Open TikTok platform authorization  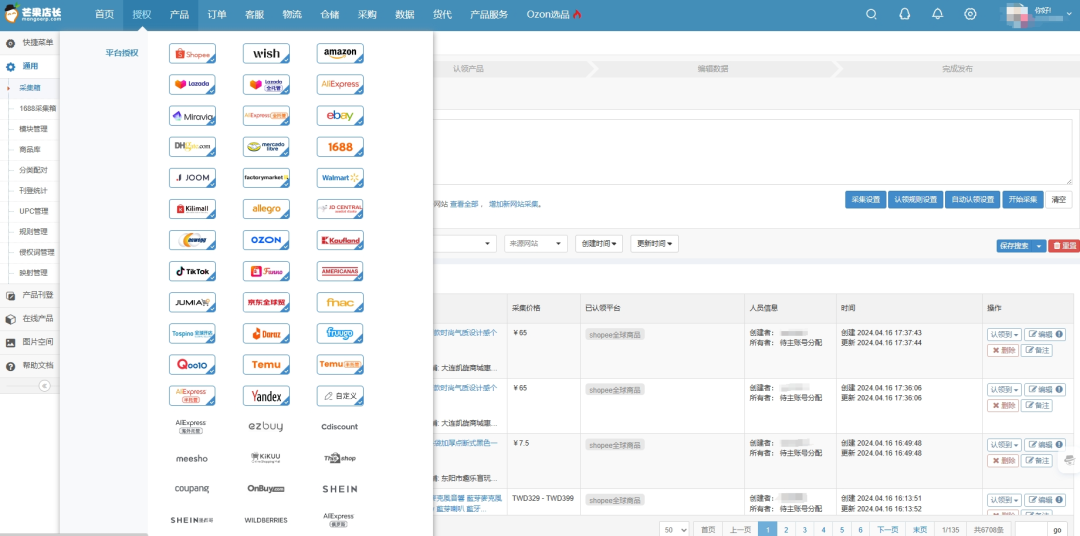point(192,271)
